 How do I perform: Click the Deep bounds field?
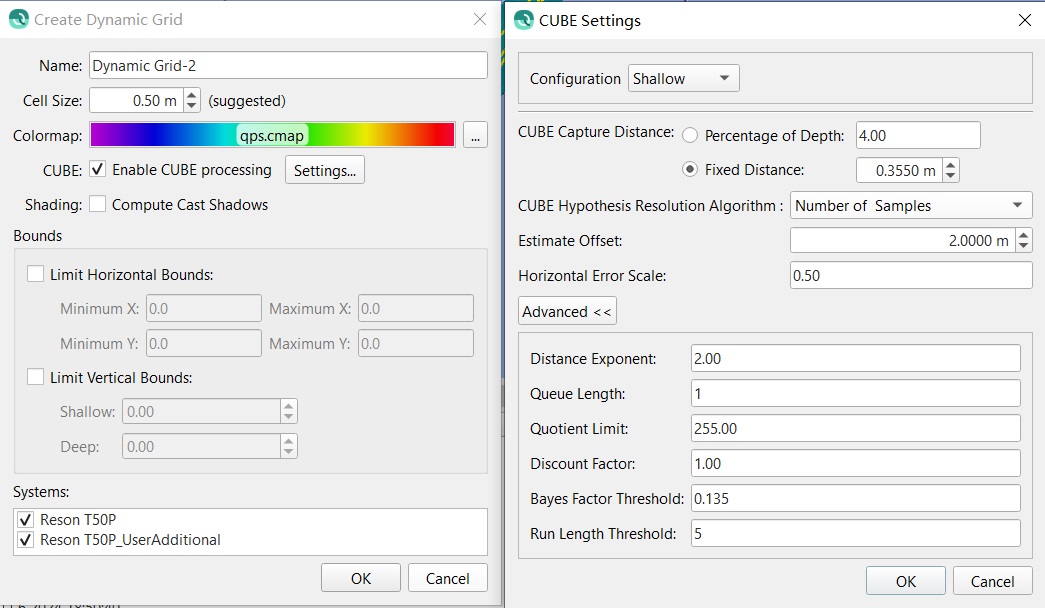[x=201, y=446]
